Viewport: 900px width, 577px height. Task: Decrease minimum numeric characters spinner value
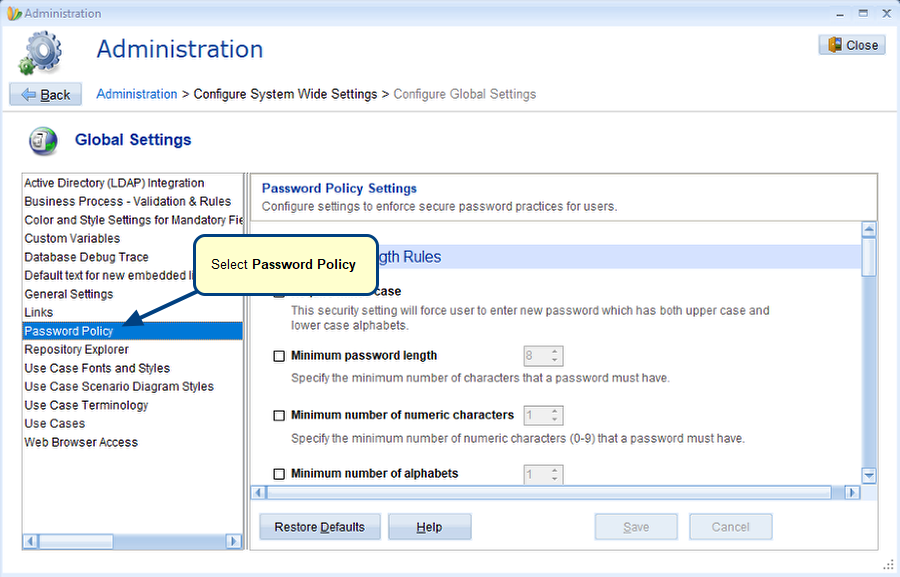pos(555,420)
